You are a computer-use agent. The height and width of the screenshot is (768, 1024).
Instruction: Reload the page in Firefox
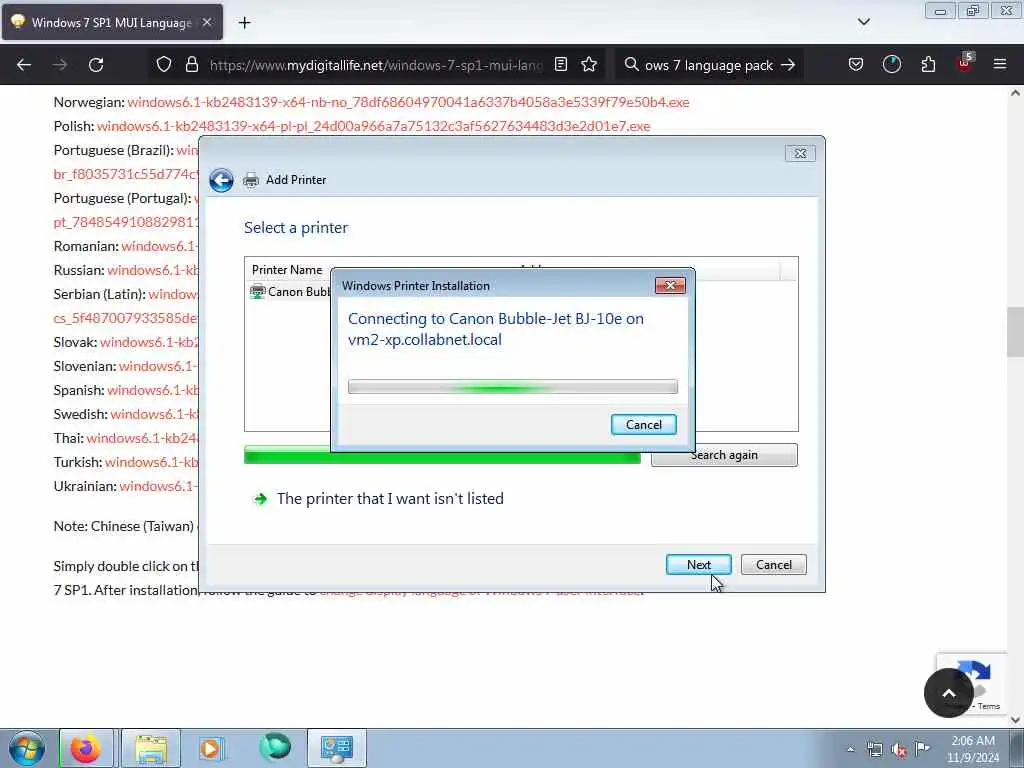(x=96, y=65)
